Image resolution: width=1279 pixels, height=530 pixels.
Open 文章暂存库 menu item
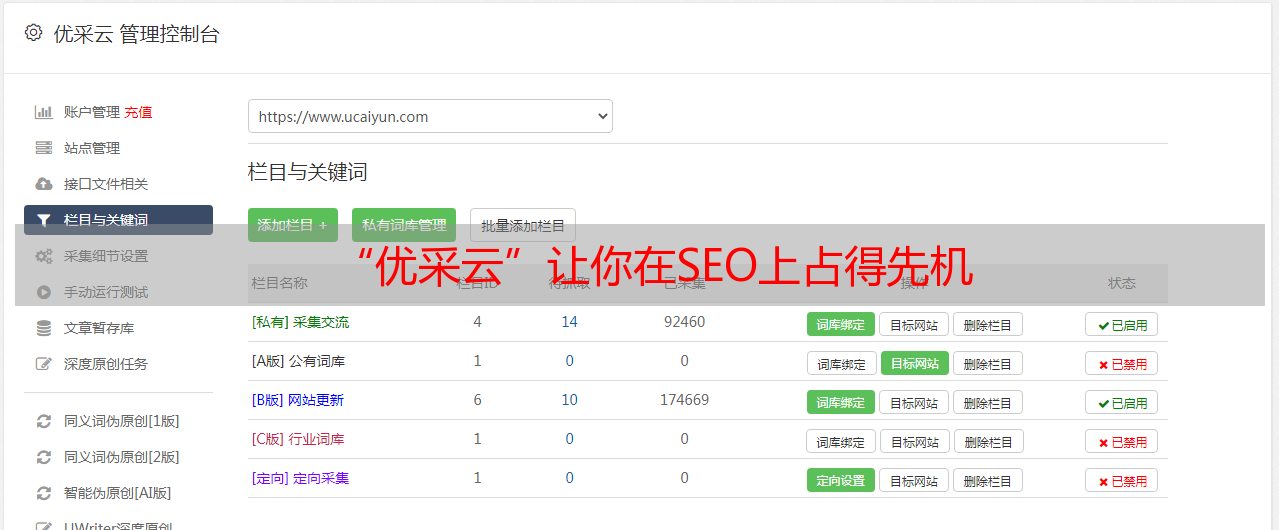(99, 328)
